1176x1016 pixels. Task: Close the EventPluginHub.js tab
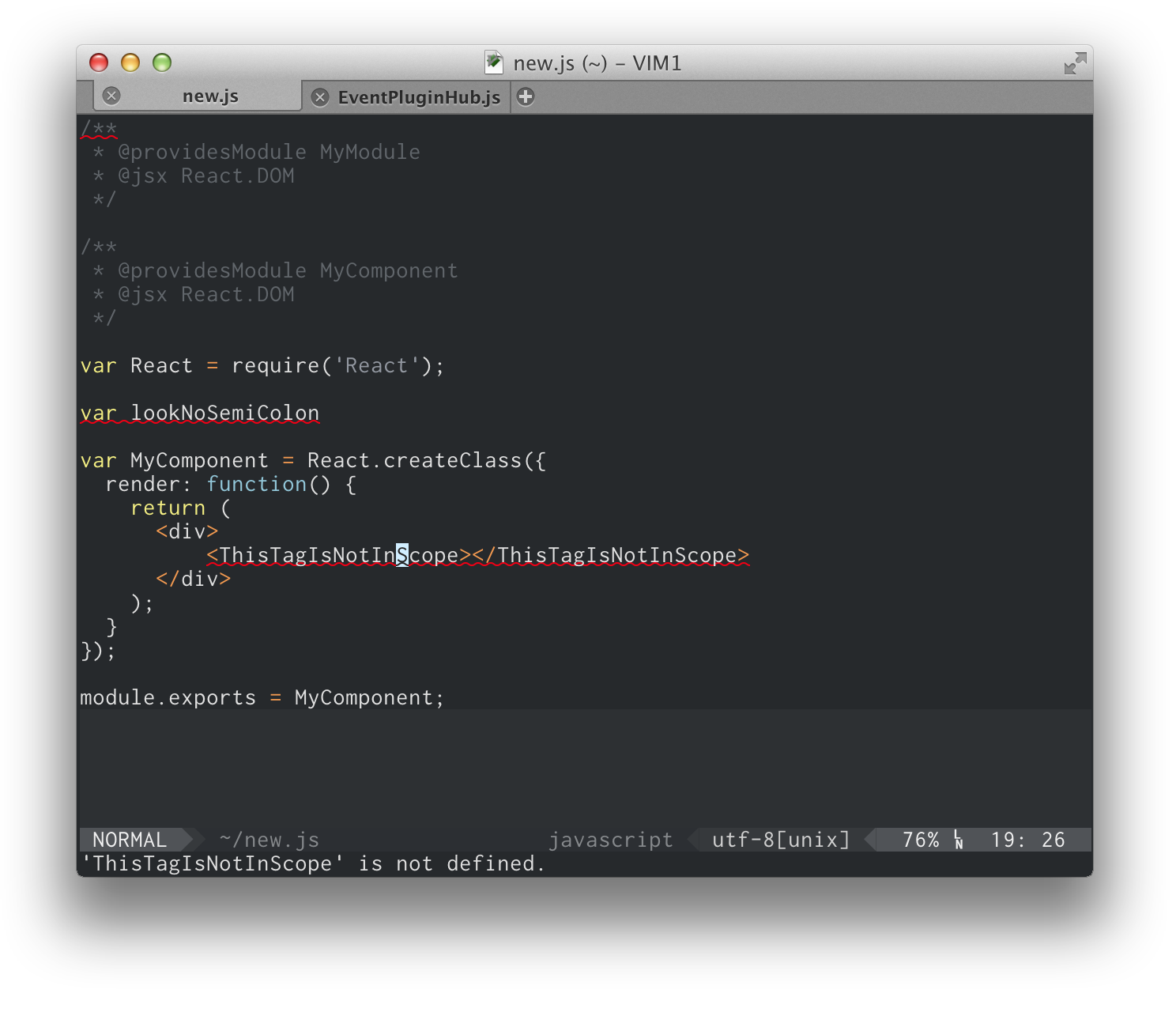tap(320, 97)
